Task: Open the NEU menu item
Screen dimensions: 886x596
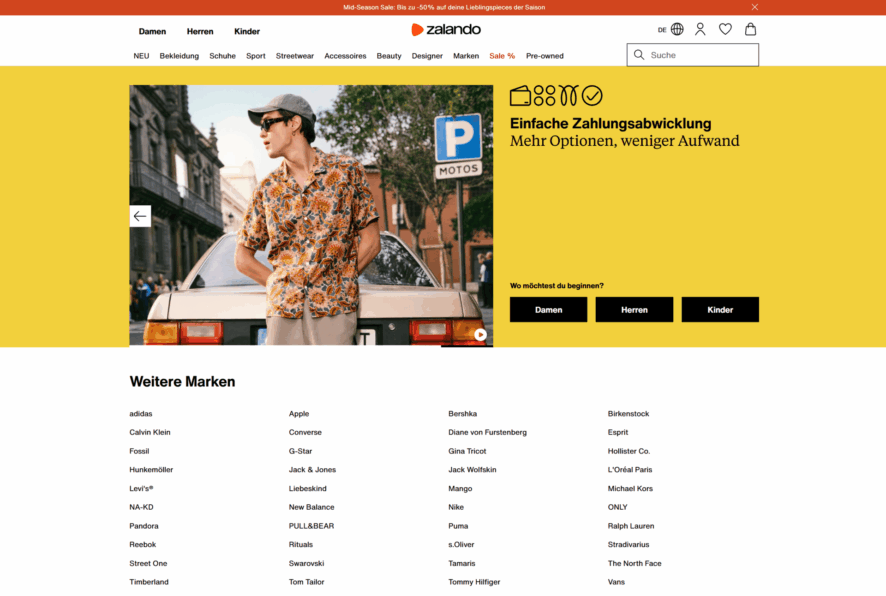Action: click(141, 56)
